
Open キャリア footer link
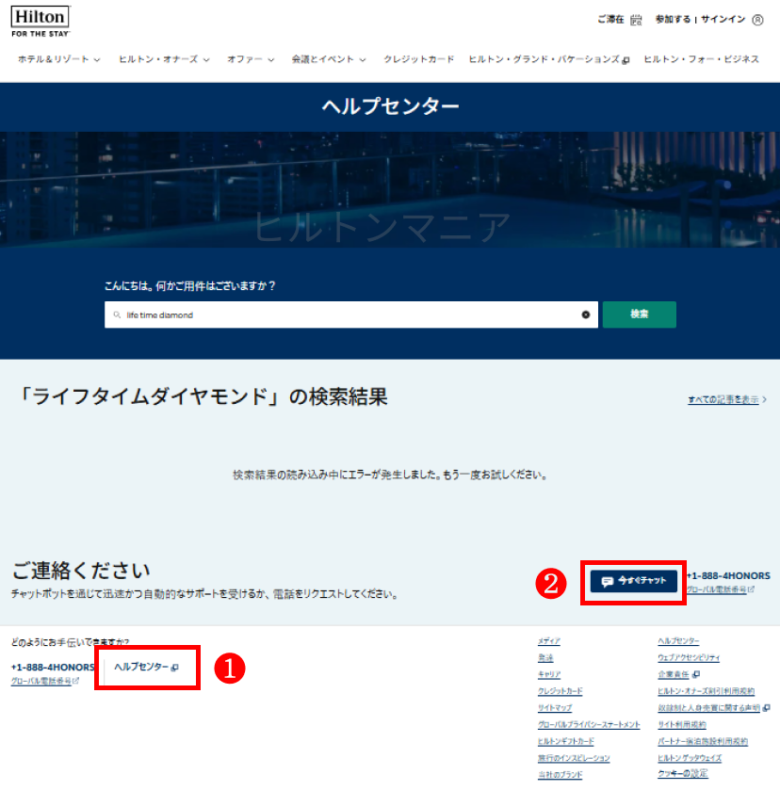(x=549, y=674)
